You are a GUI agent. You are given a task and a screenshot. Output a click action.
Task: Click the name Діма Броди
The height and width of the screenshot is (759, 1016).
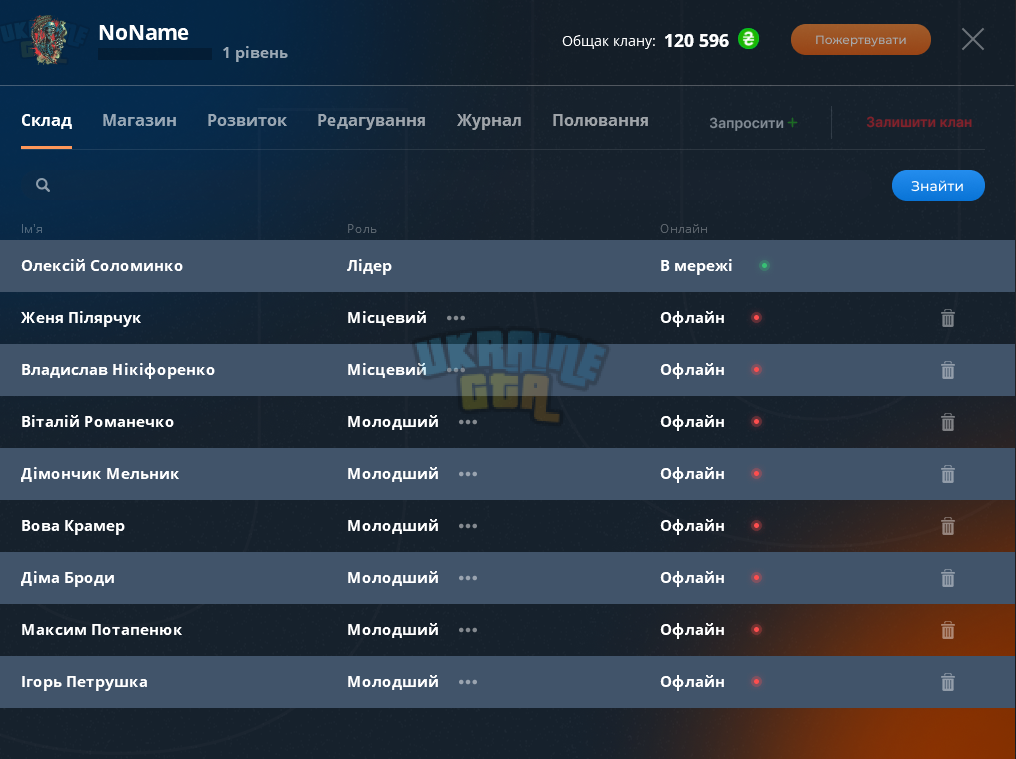67,578
